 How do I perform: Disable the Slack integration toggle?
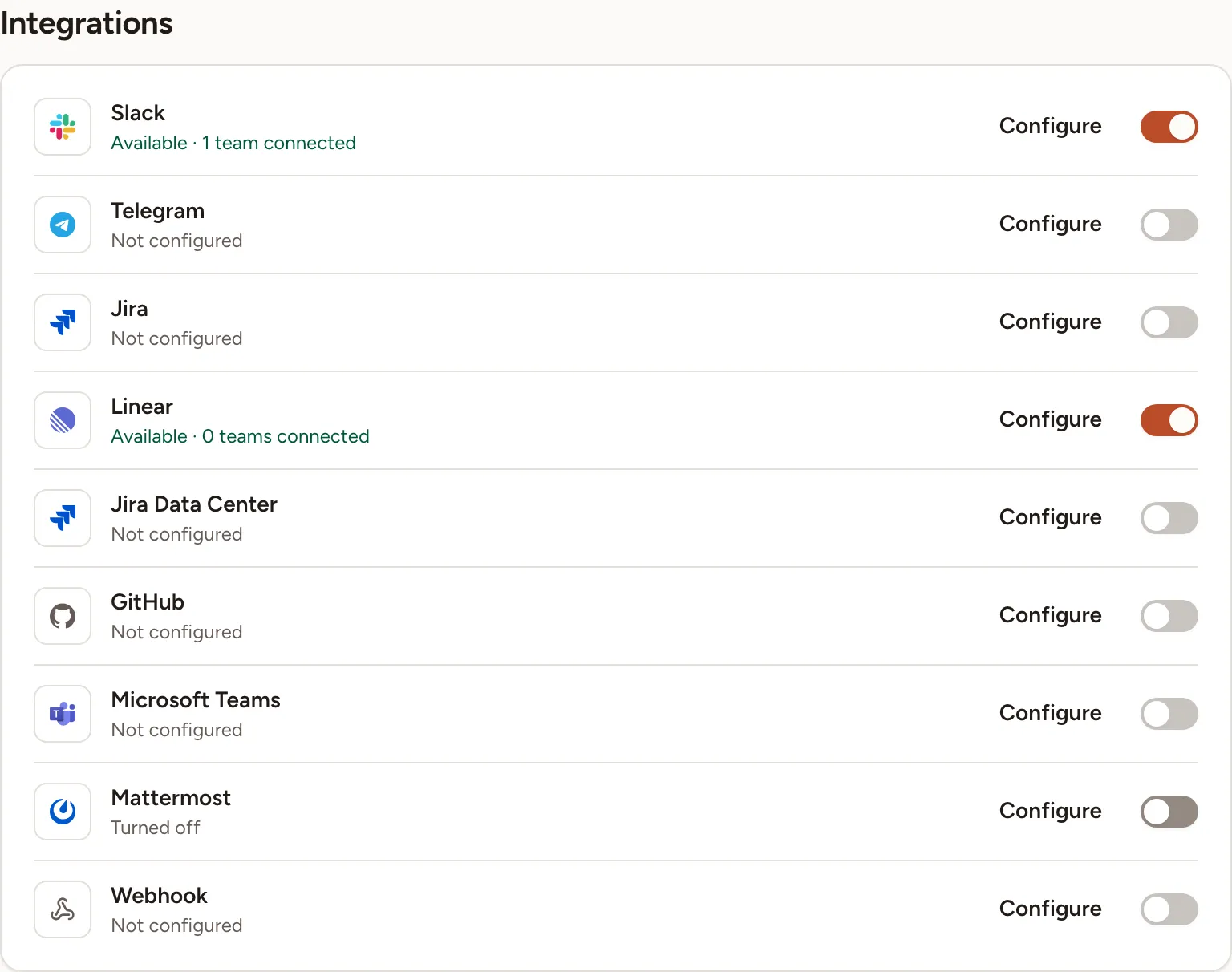click(x=1169, y=127)
